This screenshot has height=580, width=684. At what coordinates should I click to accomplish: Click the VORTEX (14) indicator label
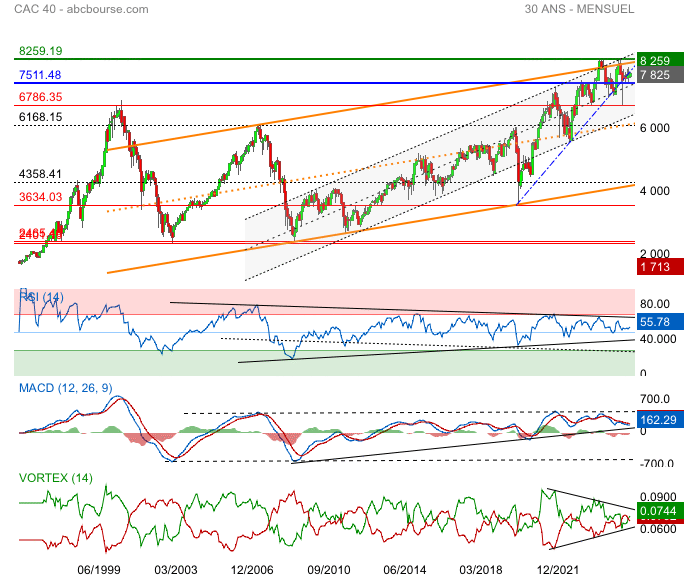[56, 478]
